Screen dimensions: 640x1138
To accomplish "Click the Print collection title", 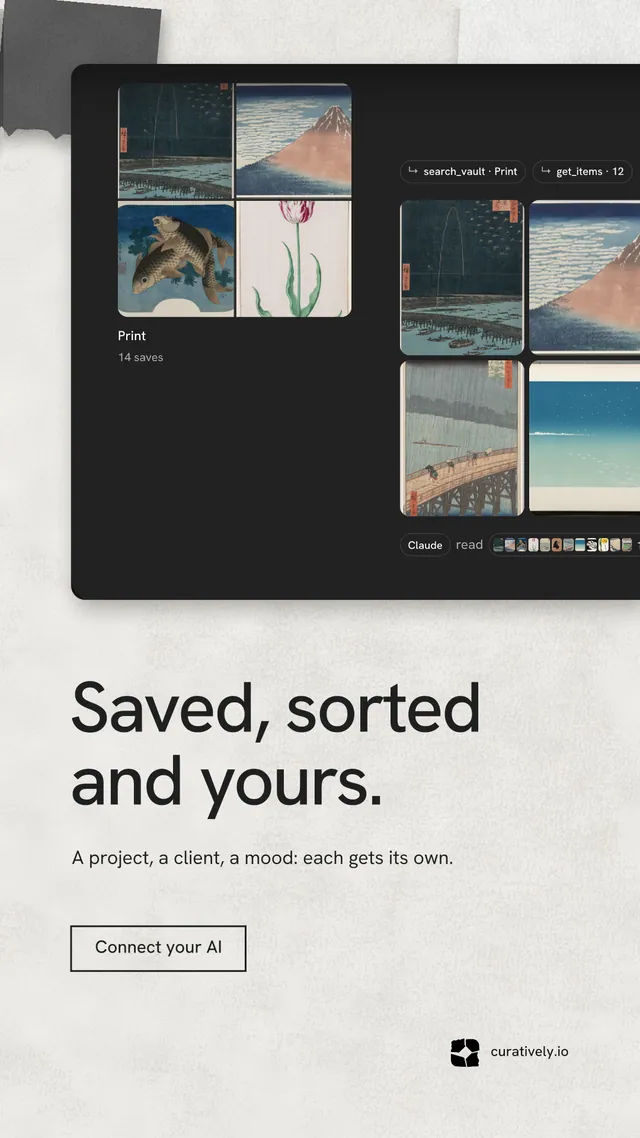I will 132,336.
